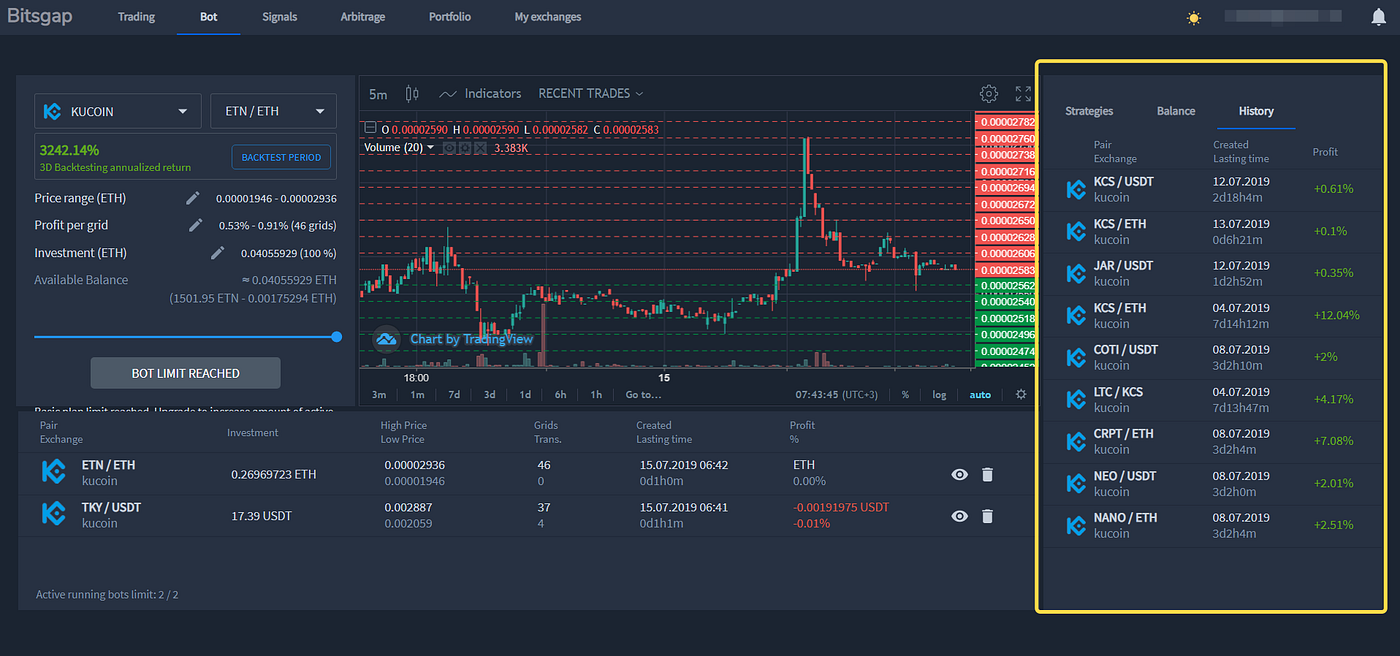This screenshot has height=656, width=1400.
Task: Switch to Balance tab
Action: pyautogui.click(x=1176, y=111)
